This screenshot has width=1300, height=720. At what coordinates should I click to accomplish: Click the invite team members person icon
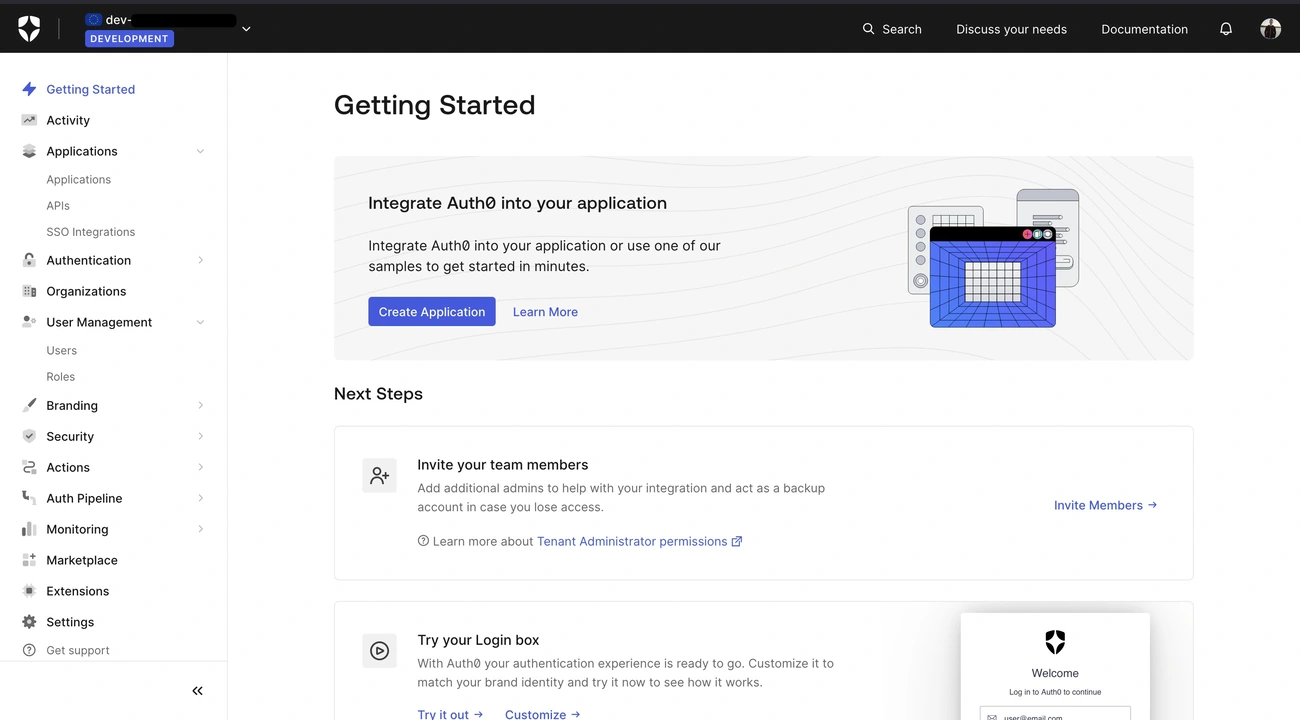[x=379, y=476]
